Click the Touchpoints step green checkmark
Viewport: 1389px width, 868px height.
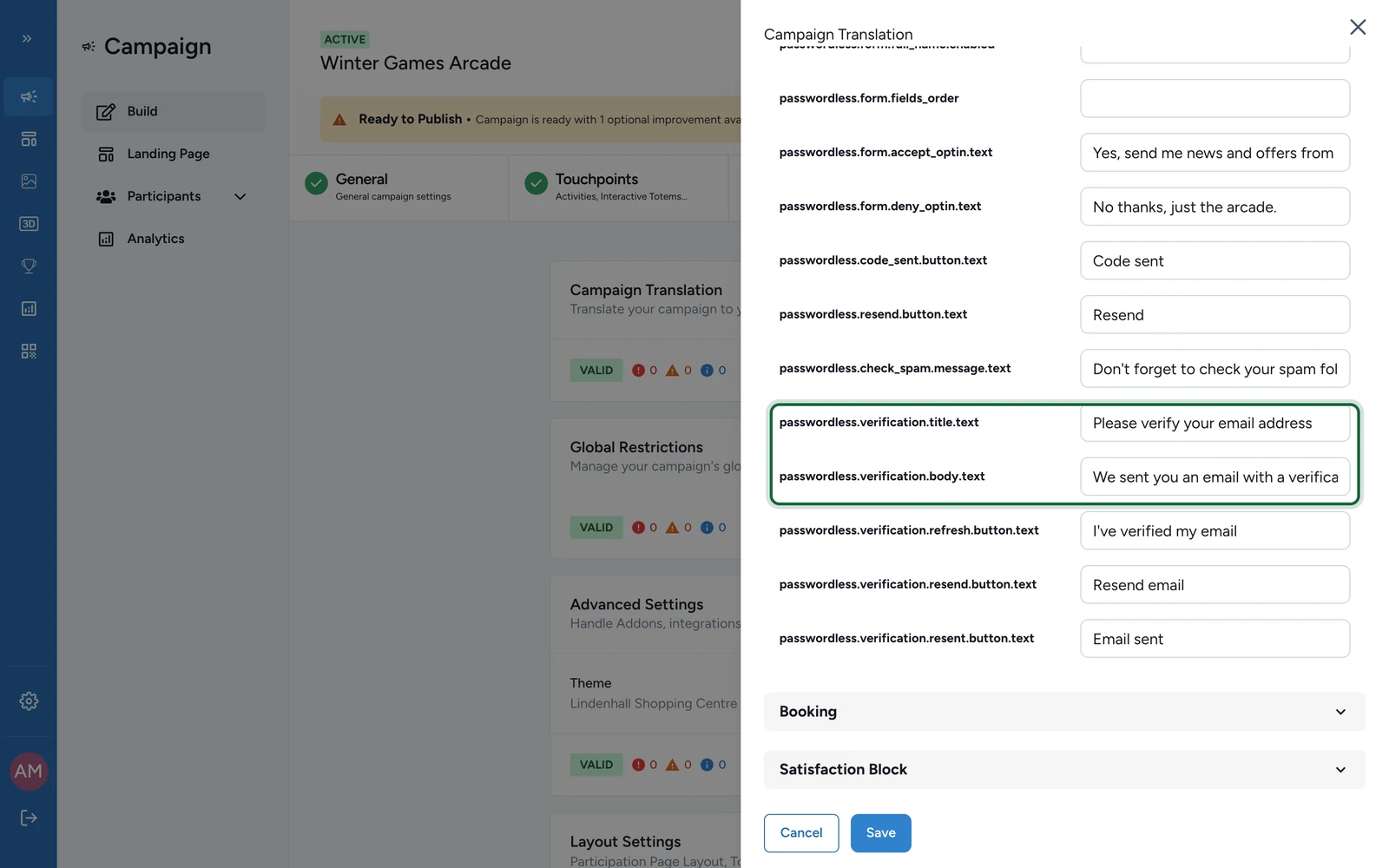point(537,183)
